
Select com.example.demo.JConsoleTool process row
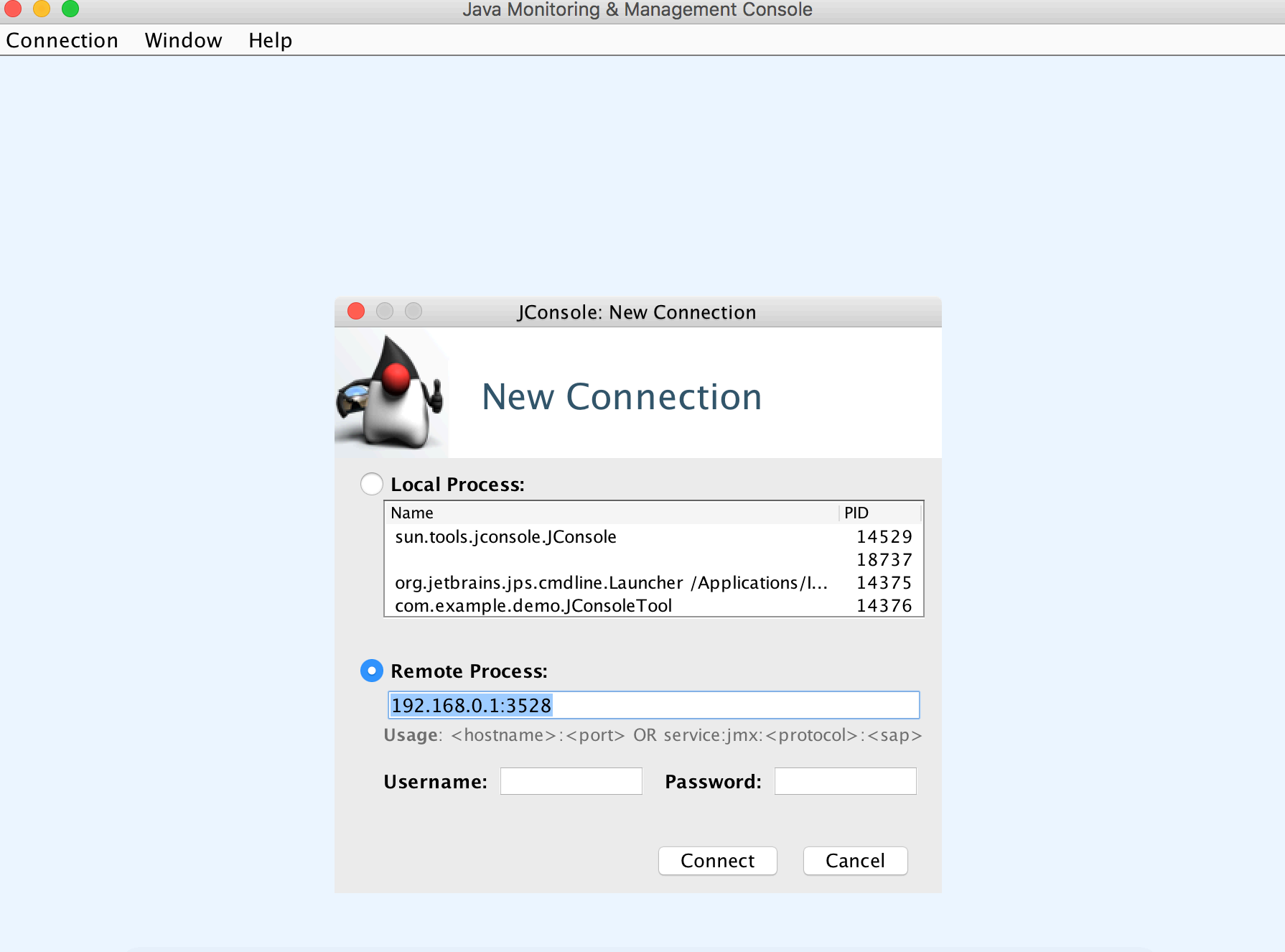coord(653,605)
